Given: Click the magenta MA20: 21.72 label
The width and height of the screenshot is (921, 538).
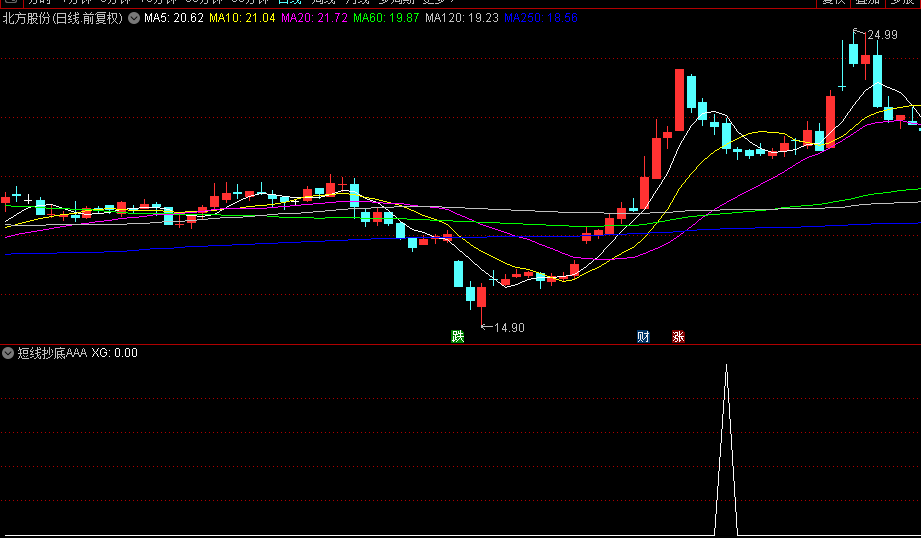Looking at the screenshot, I should (314, 18).
